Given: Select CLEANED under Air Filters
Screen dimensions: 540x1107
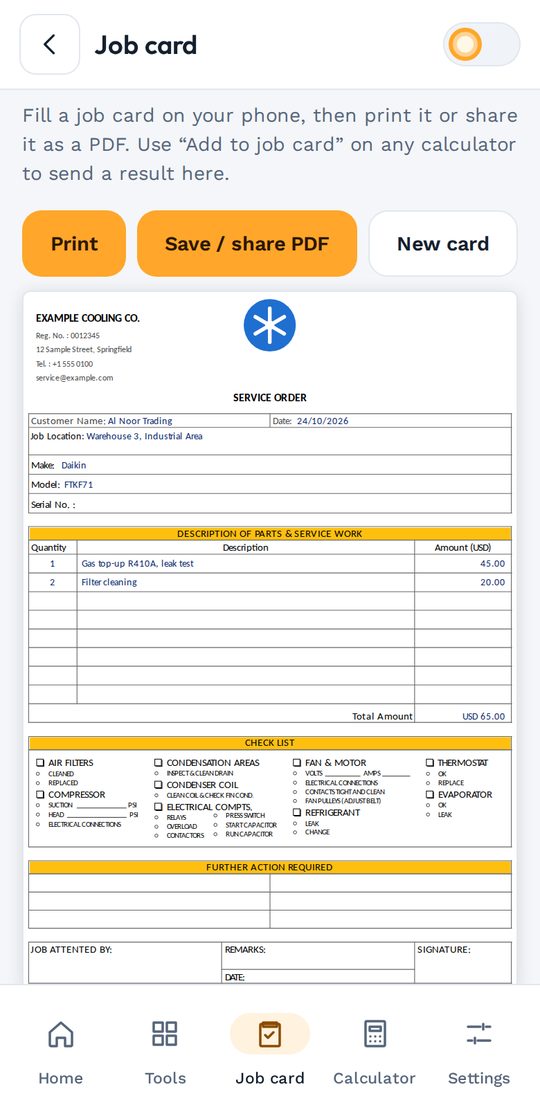Looking at the screenshot, I should click(56, 774).
